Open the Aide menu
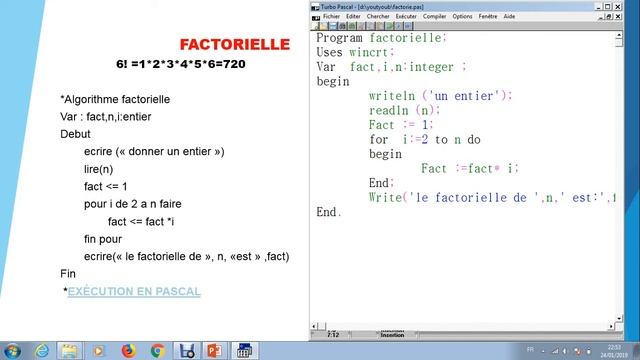This screenshot has height=360, width=640. [509, 16]
